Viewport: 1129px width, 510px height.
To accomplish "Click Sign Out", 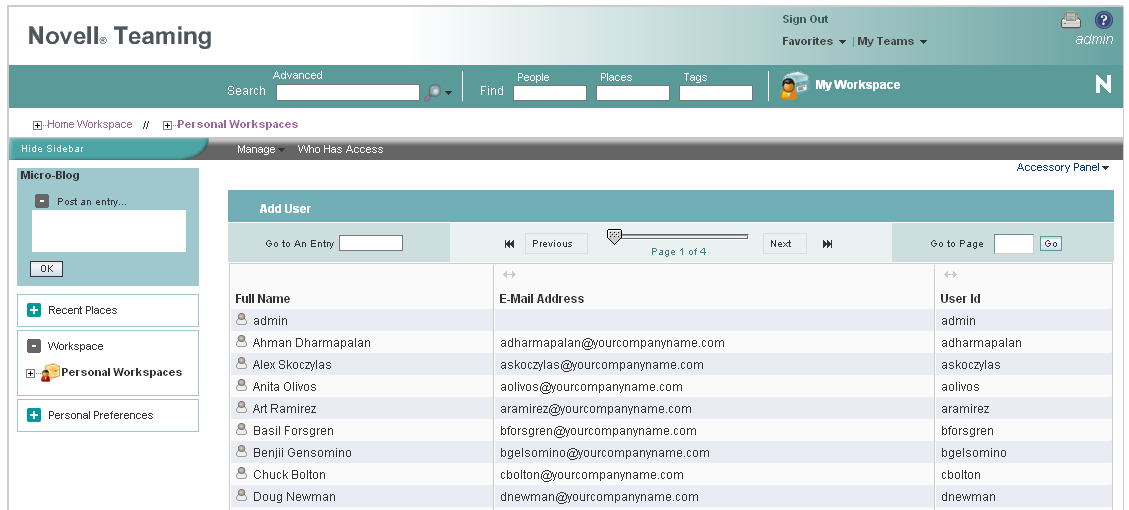I will tap(805, 19).
